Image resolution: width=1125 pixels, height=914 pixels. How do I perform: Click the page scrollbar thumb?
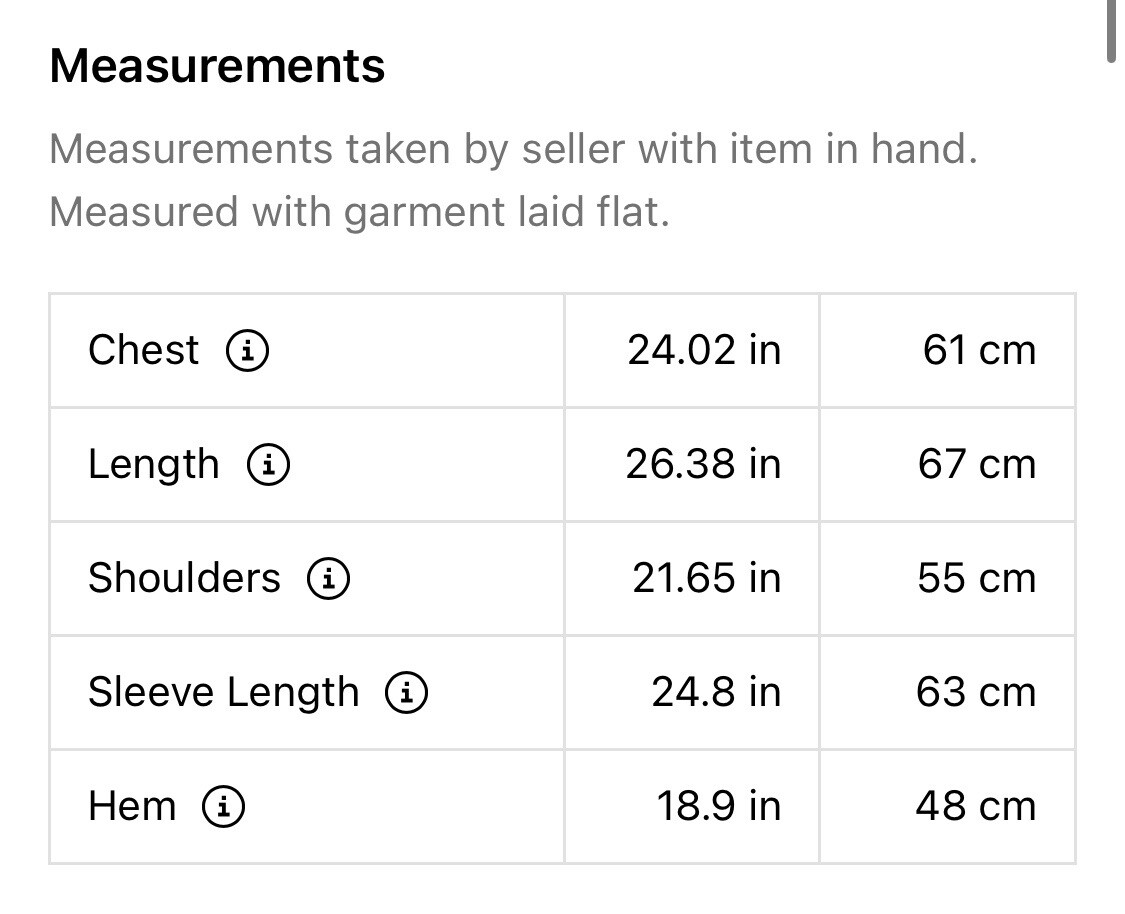click(1111, 32)
